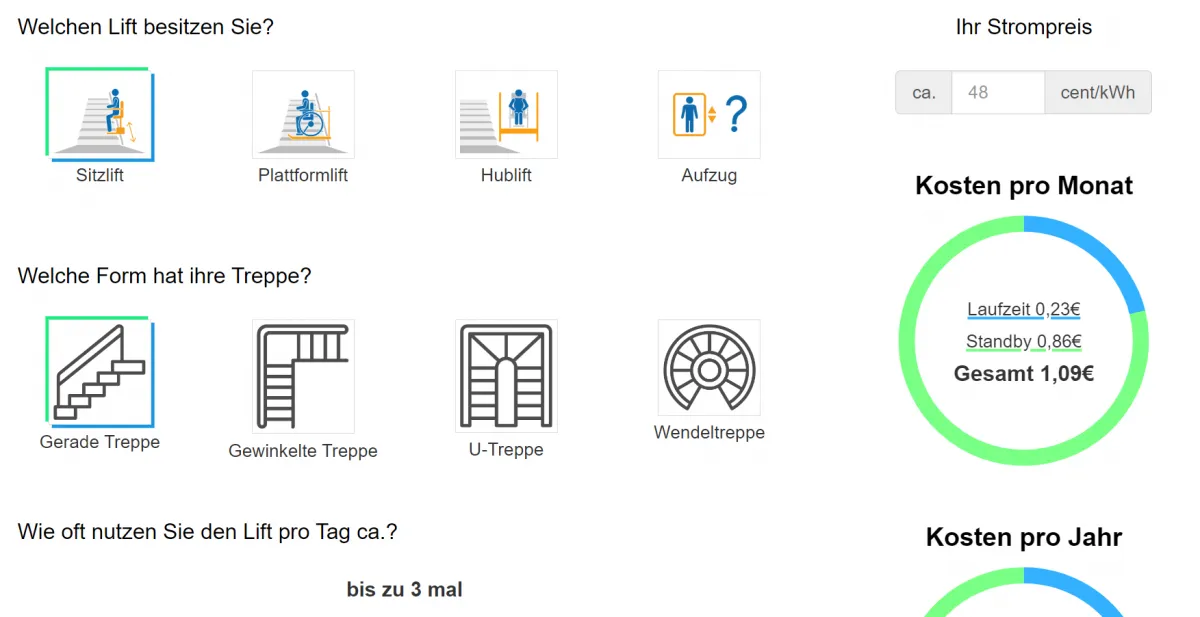The image size is (1200, 617).
Task: Select the Hublift icon
Action: 506,114
